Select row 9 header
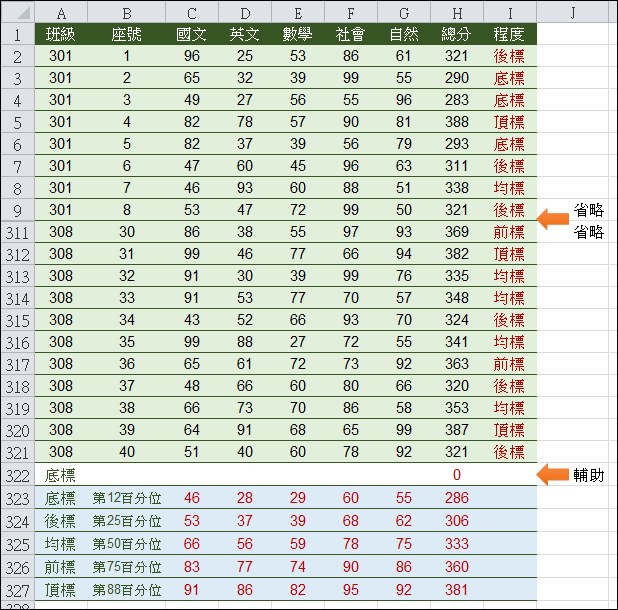The width and height of the screenshot is (618, 610). coord(18,210)
